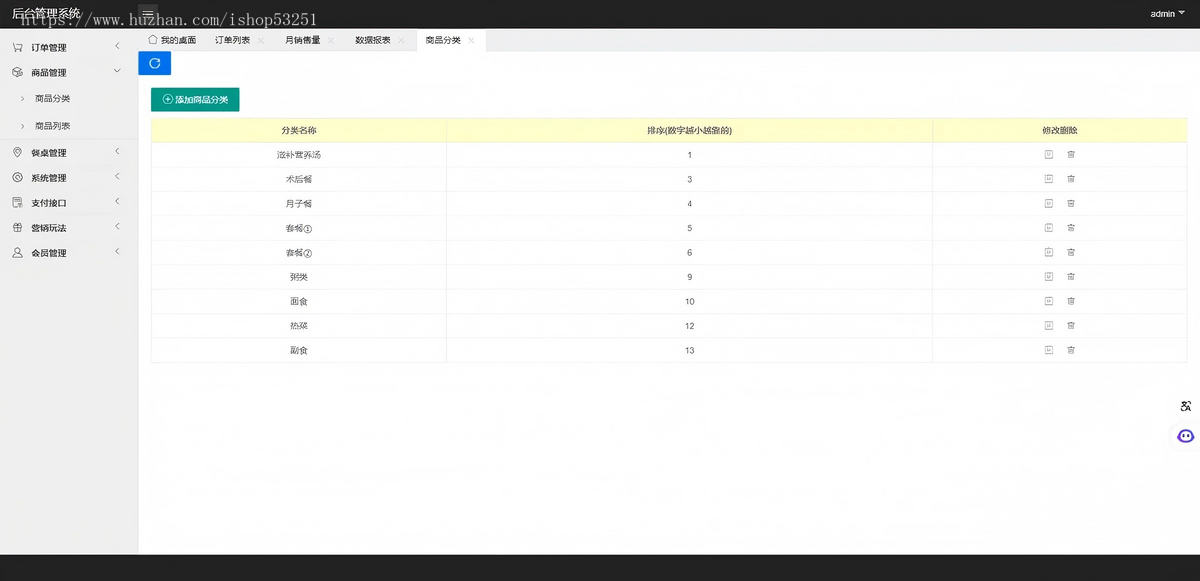The height and width of the screenshot is (581, 1200).
Task: Close the 订单列表 tab
Action: coord(261,40)
